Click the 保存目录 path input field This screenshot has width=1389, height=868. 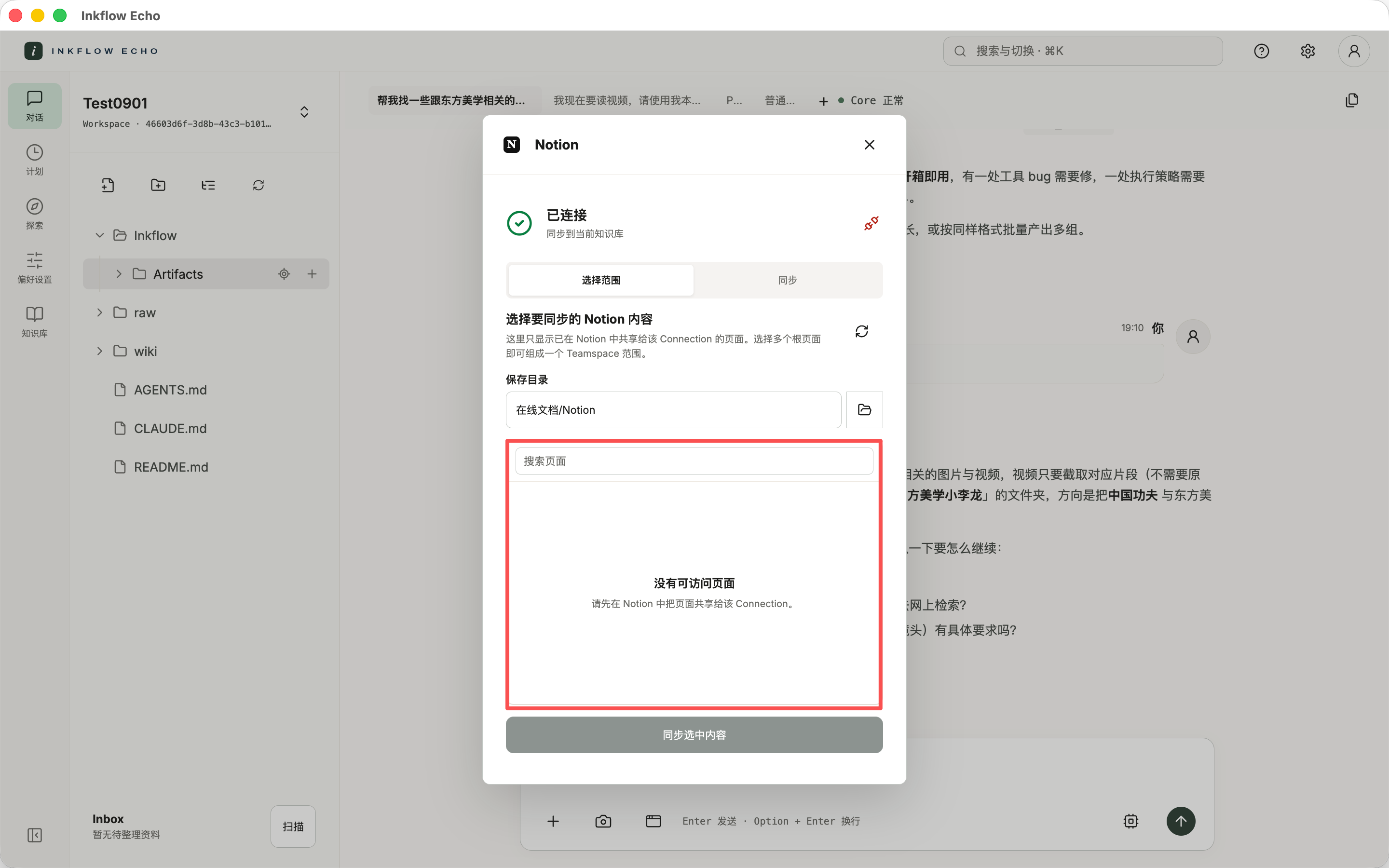tap(673, 410)
